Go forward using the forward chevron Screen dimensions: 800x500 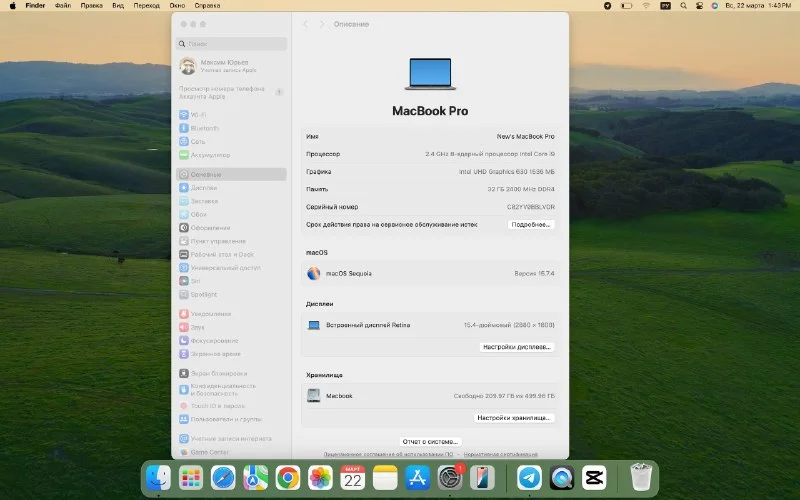[x=322, y=24]
